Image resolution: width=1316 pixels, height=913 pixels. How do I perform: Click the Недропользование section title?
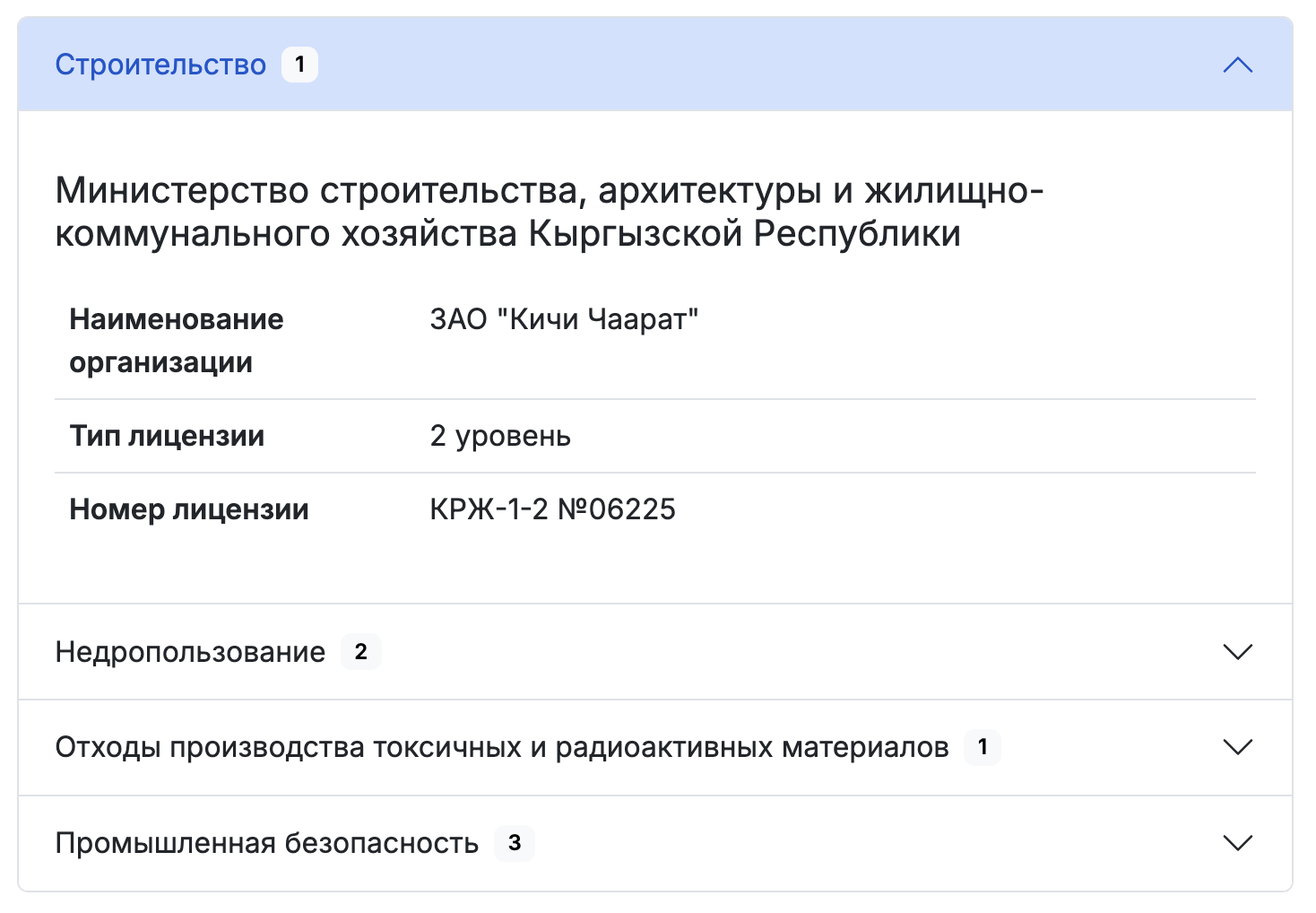pos(190,652)
